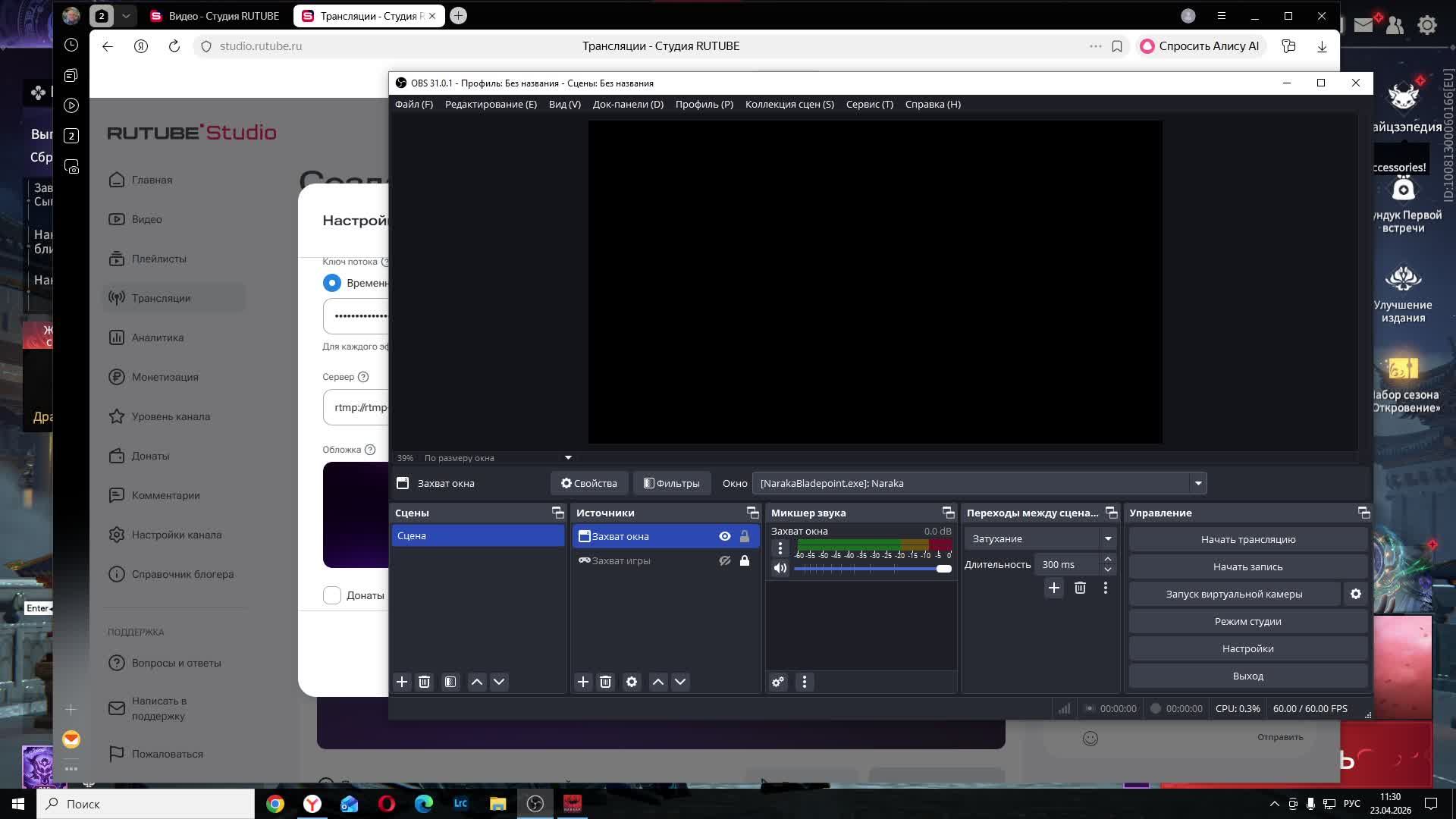Open virtual camera settings gear
Viewport: 1456px width, 819px height.
1355,594
